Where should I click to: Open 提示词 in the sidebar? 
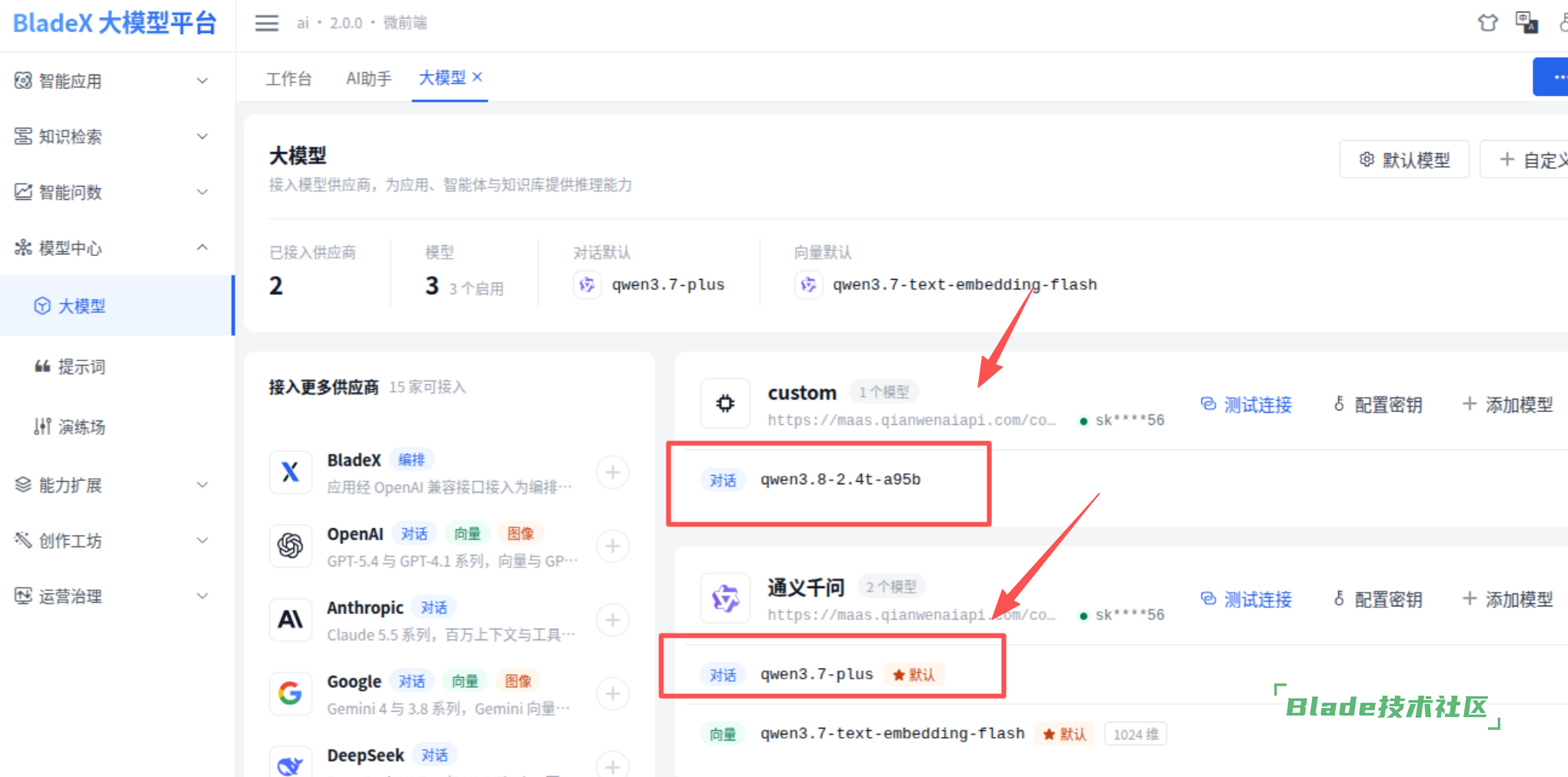pos(82,367)
